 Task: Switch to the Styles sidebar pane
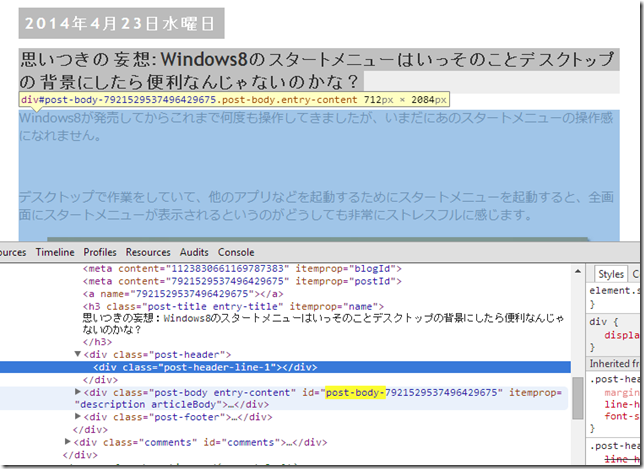pyautogui.click(x=611, y=274)
